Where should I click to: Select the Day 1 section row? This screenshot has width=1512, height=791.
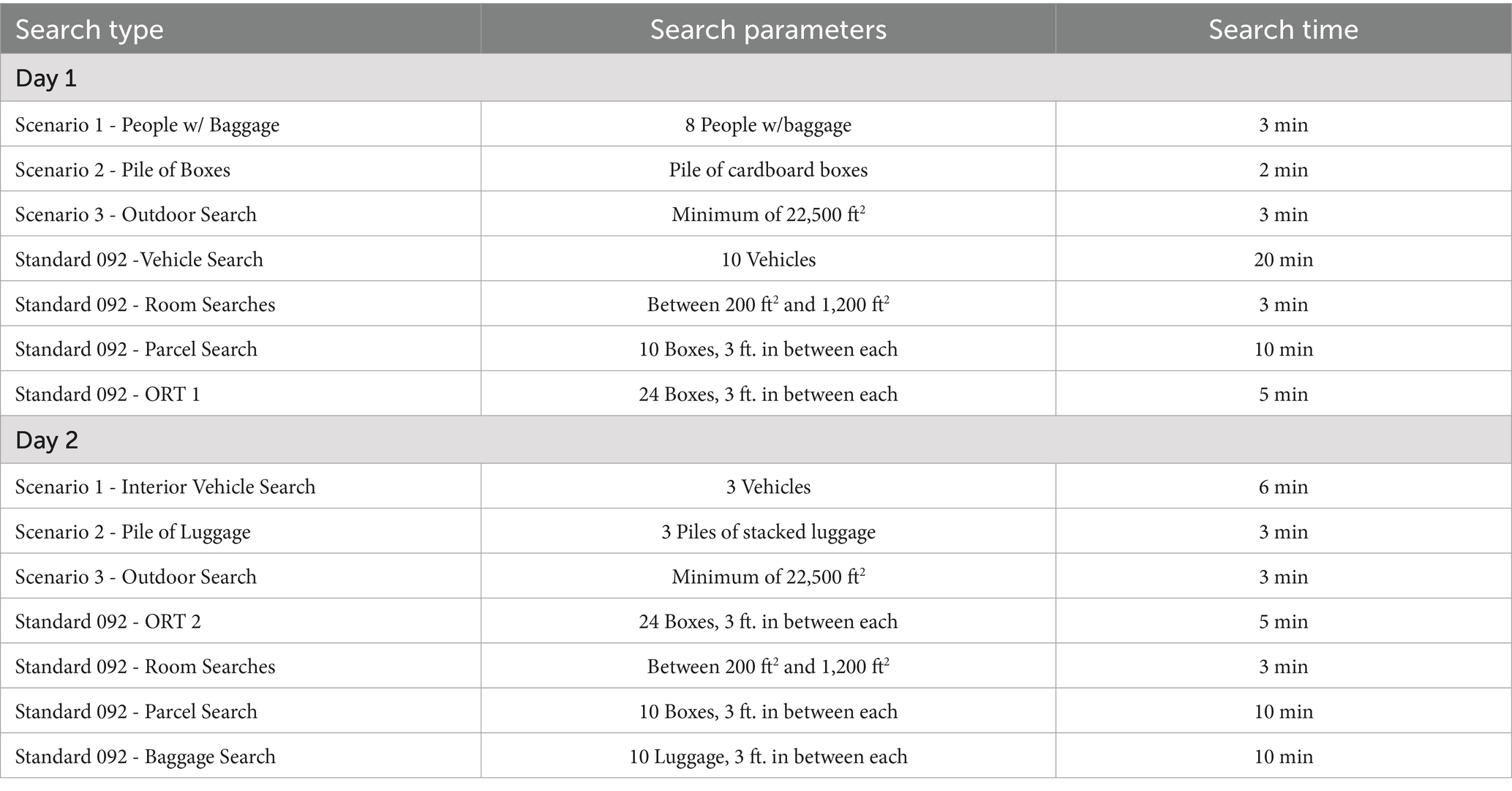click(x=46, y=78)
